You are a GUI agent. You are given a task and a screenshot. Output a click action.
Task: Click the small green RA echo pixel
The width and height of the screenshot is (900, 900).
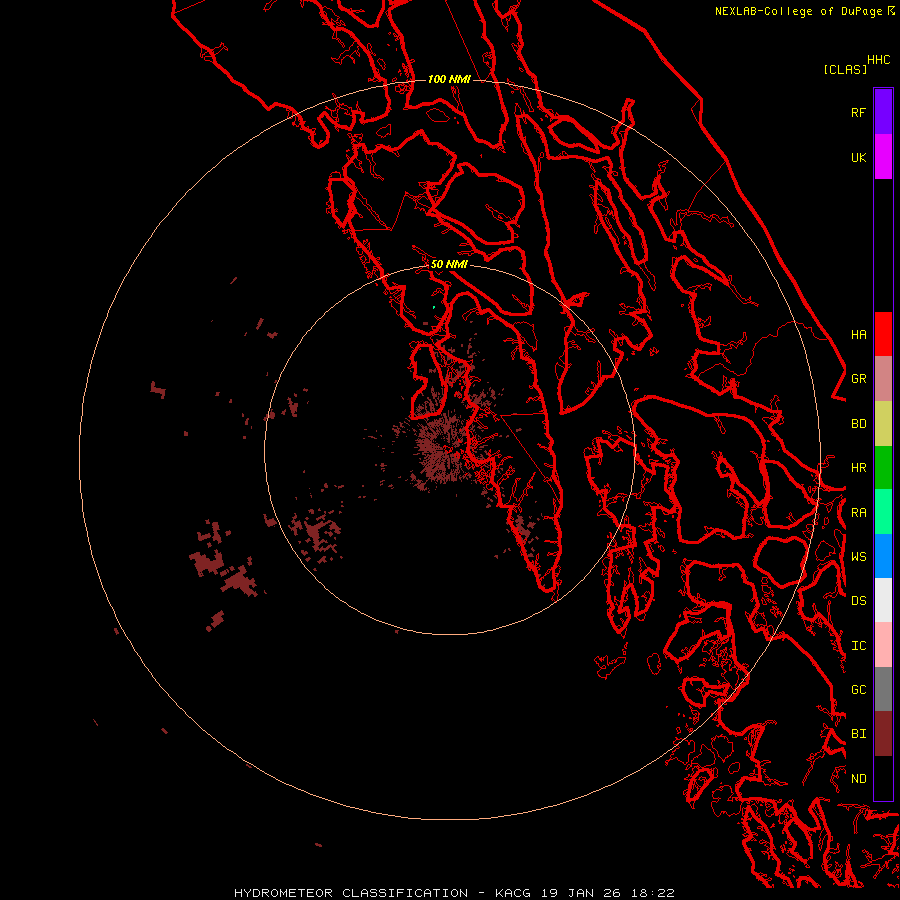(434, 308)
